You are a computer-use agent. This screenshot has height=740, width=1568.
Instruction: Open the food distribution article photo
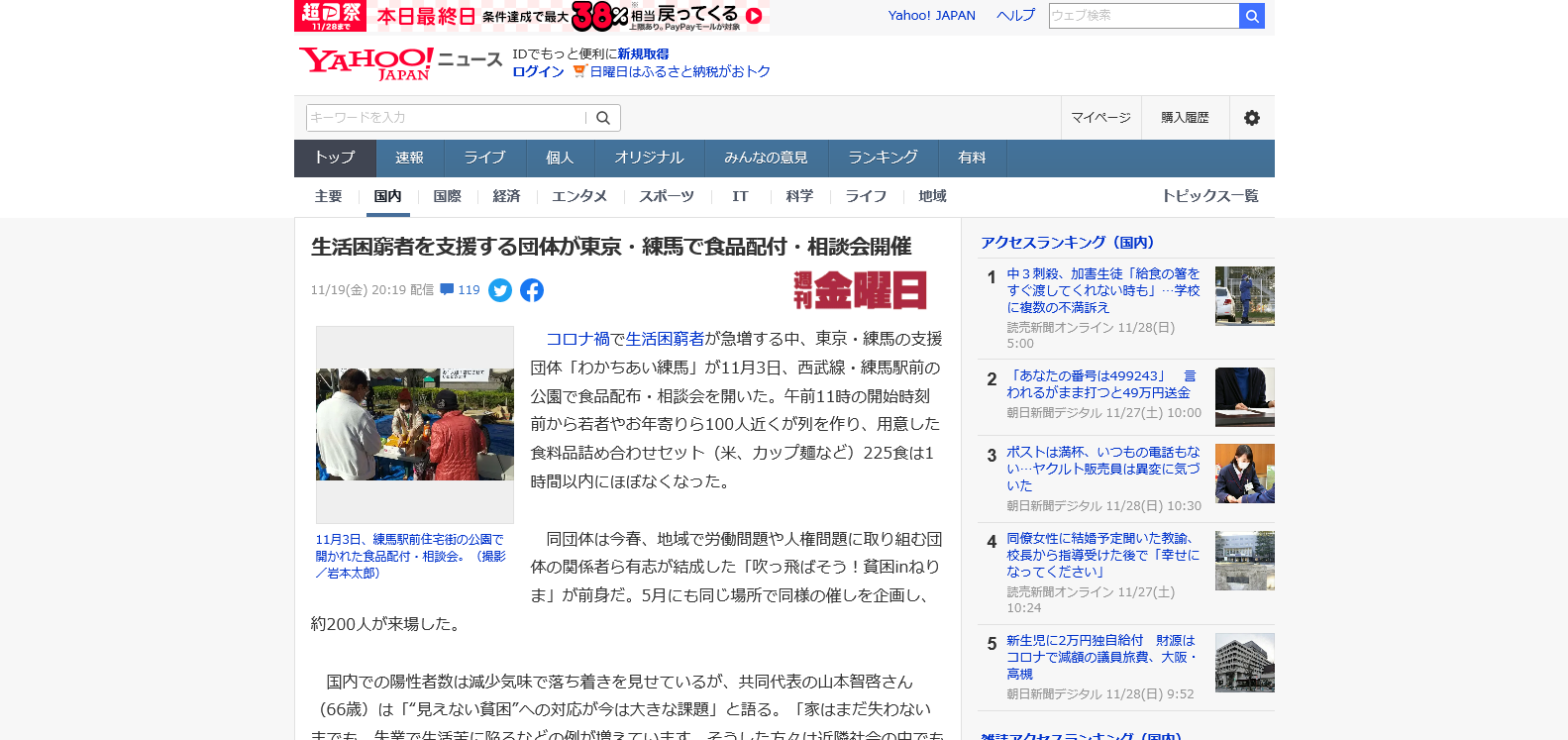[415, 424]
